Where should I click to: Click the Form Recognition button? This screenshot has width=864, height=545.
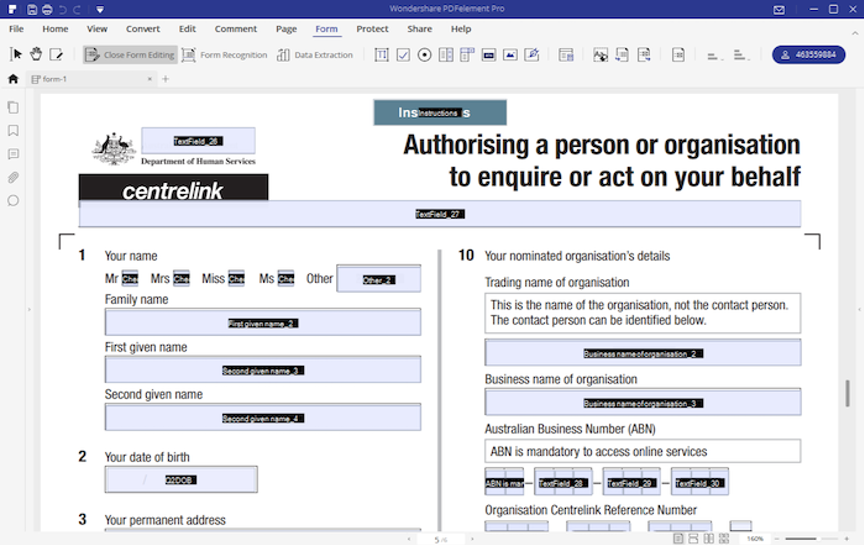[225, 55]
